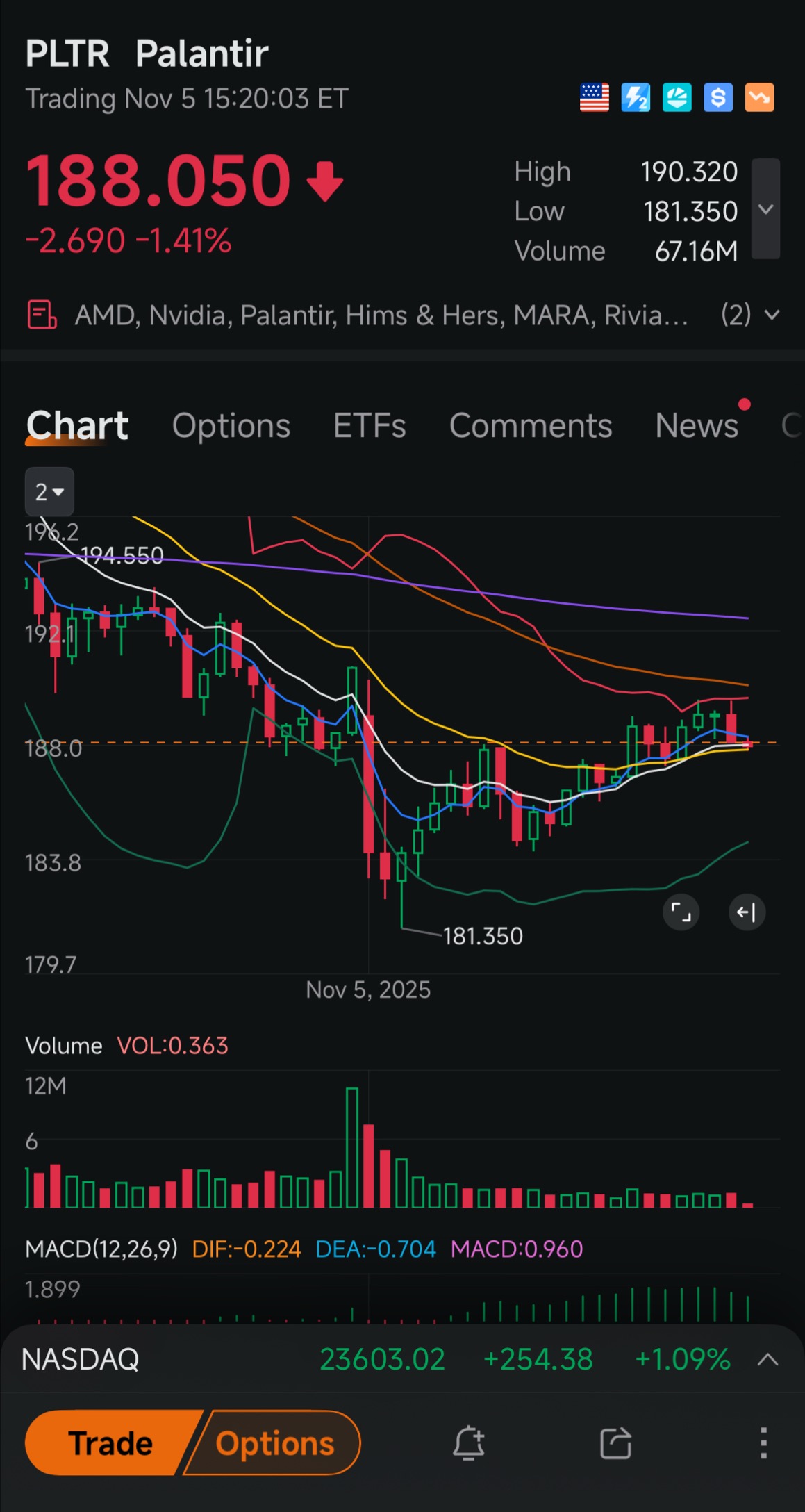The height and width of the screenshot is (1512, 805).
Task: Tap the NASDAQ +1.09% change
Action: click(x=683, y=1359)
